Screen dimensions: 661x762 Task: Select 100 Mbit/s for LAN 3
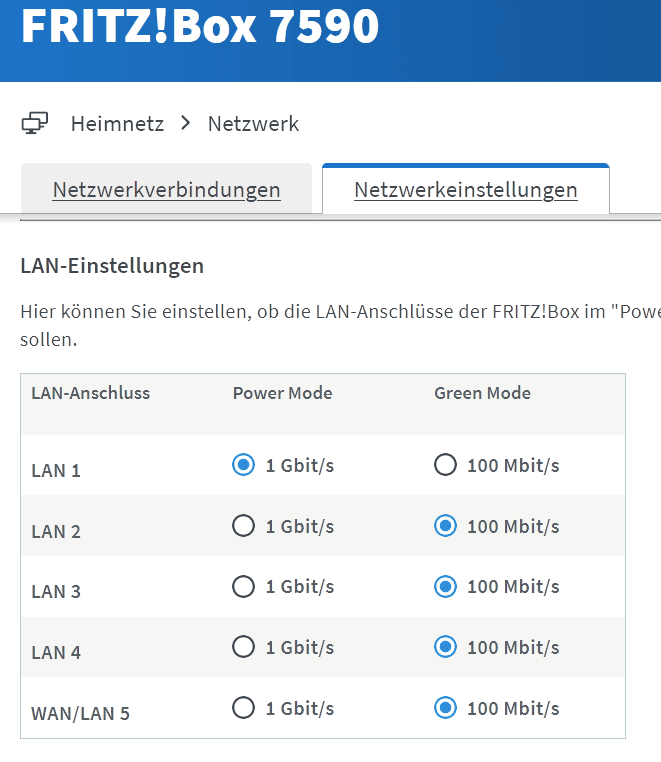point(445,586)
